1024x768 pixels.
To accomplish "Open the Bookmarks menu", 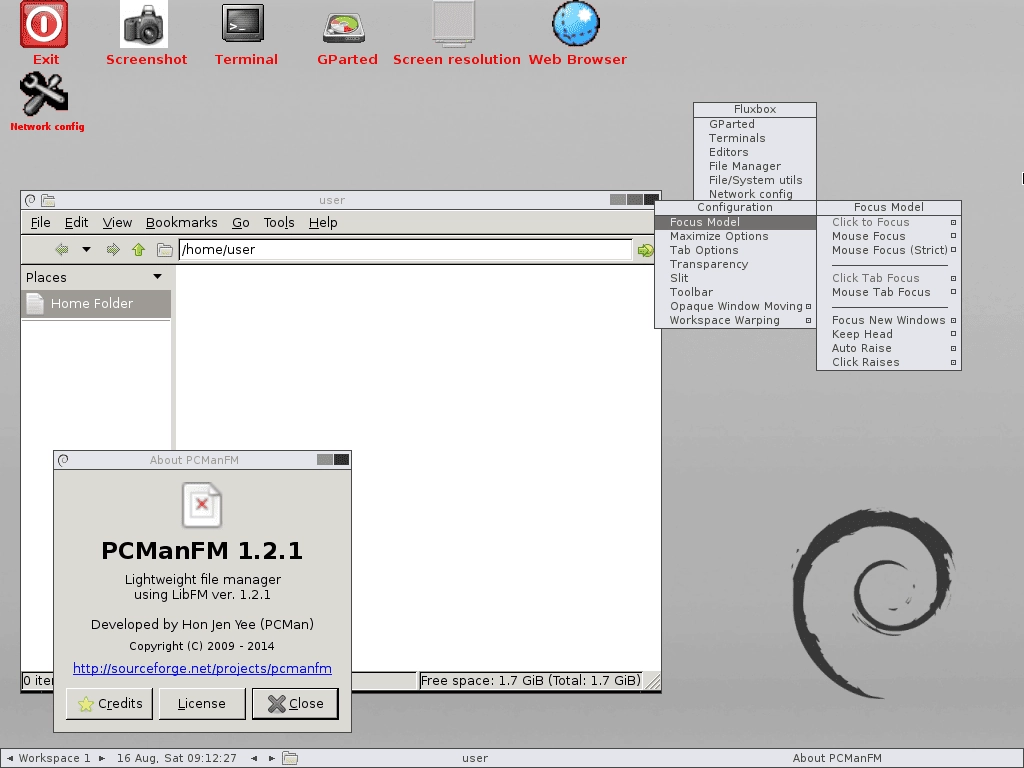I will 182,223.
